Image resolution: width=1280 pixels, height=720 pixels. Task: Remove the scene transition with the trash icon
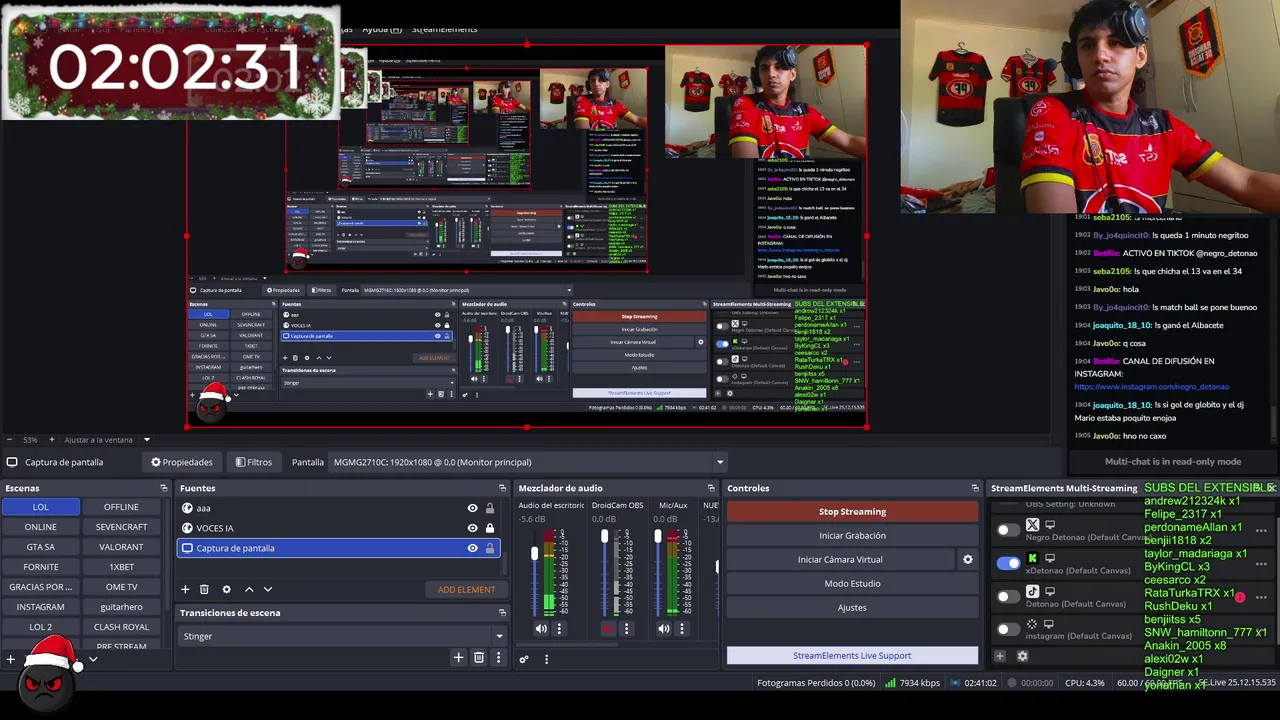coord(479,657)
